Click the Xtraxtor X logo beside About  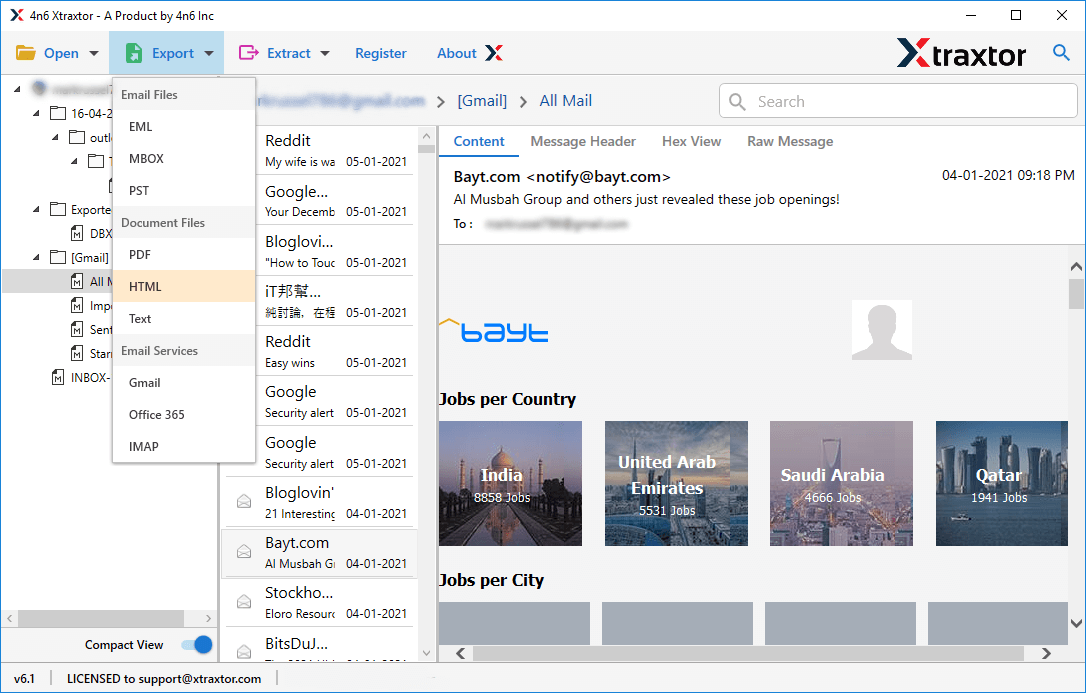494,53
